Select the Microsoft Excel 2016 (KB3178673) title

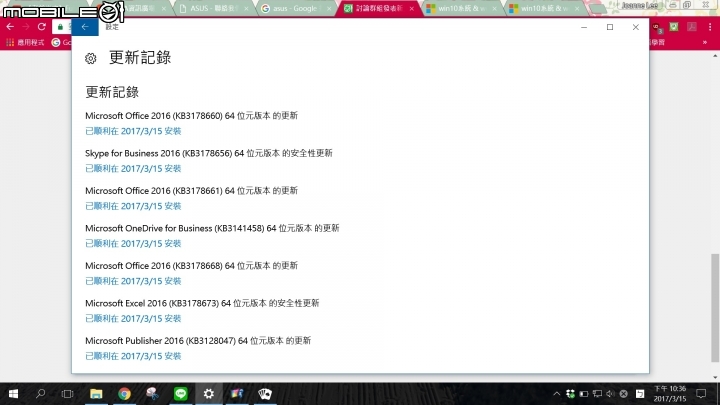pos(202,304)
